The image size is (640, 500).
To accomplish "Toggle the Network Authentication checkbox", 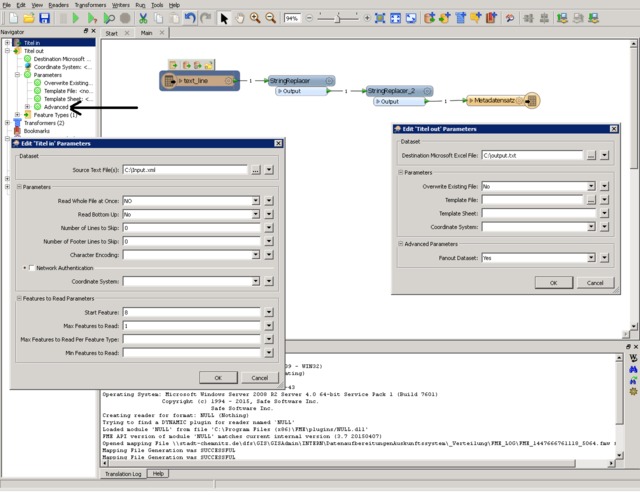I will click(31, 268).
